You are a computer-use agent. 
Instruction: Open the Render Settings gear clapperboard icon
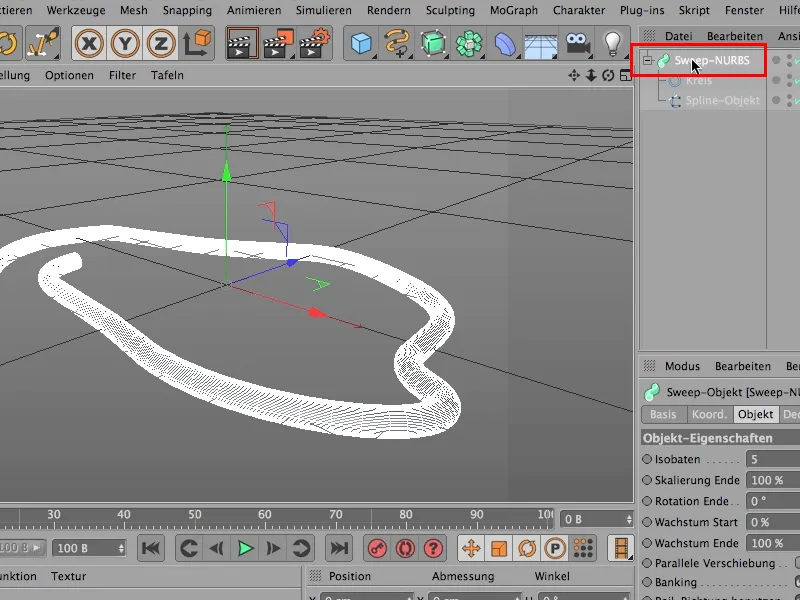point(315,43)
